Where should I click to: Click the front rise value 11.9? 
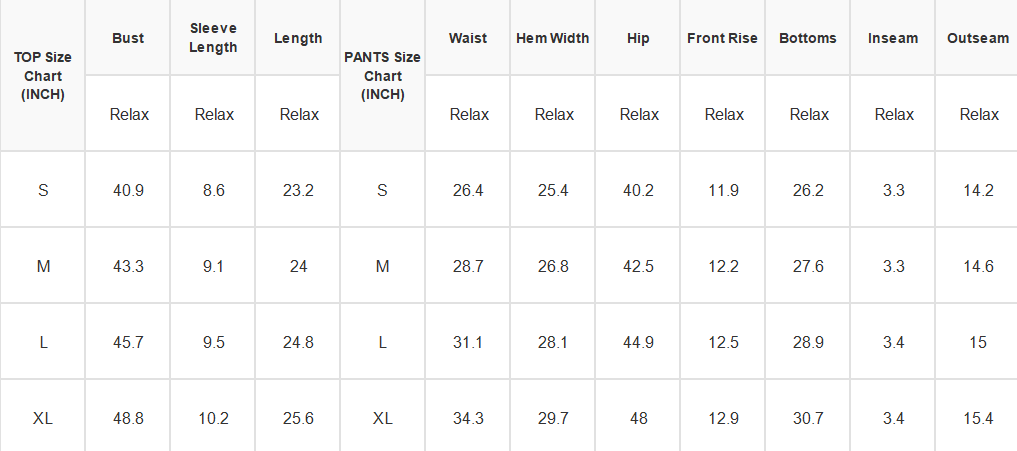[x=723, y=190]
